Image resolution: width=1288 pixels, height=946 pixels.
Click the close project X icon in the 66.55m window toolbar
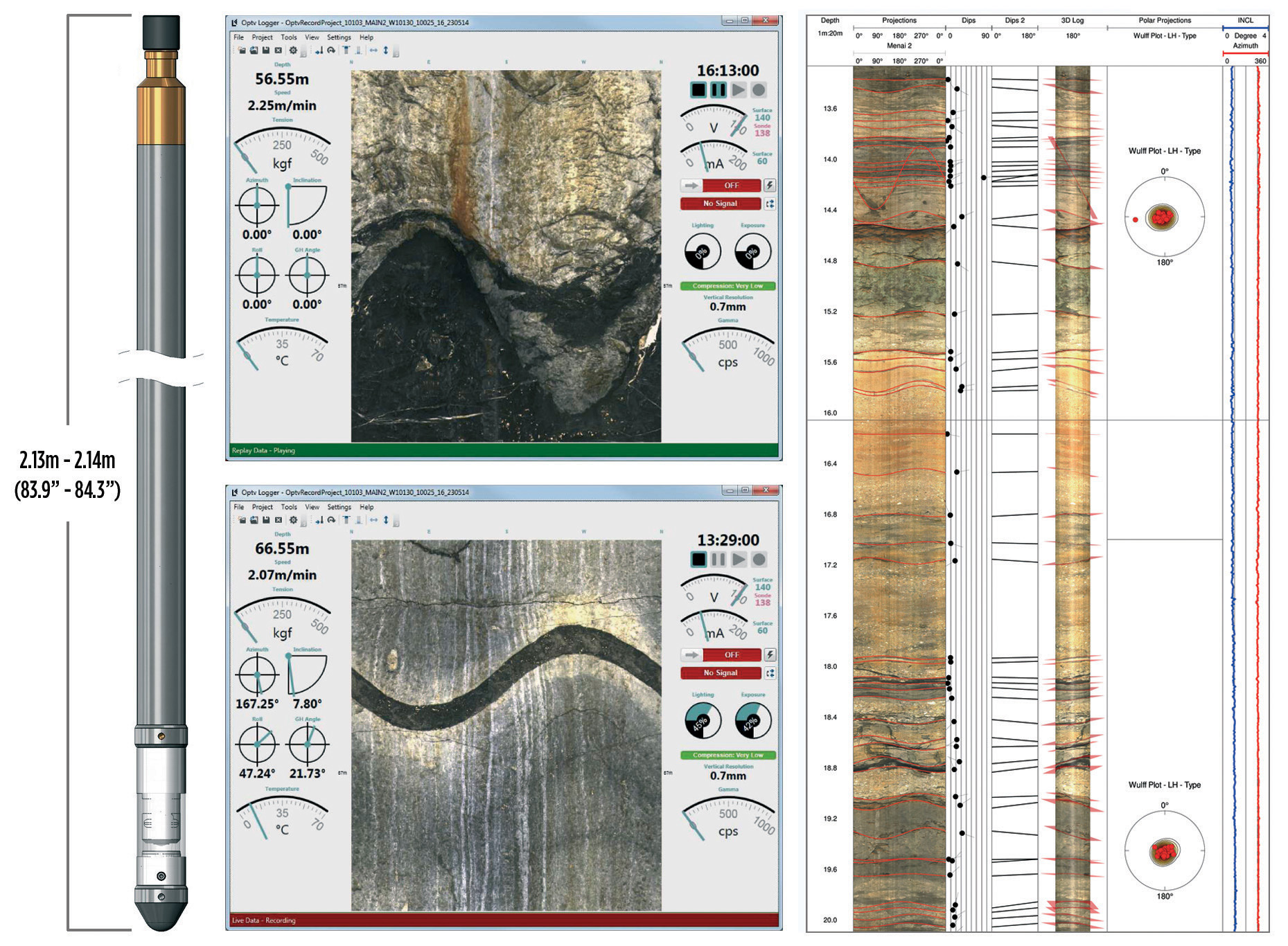(x=279, y=520)
